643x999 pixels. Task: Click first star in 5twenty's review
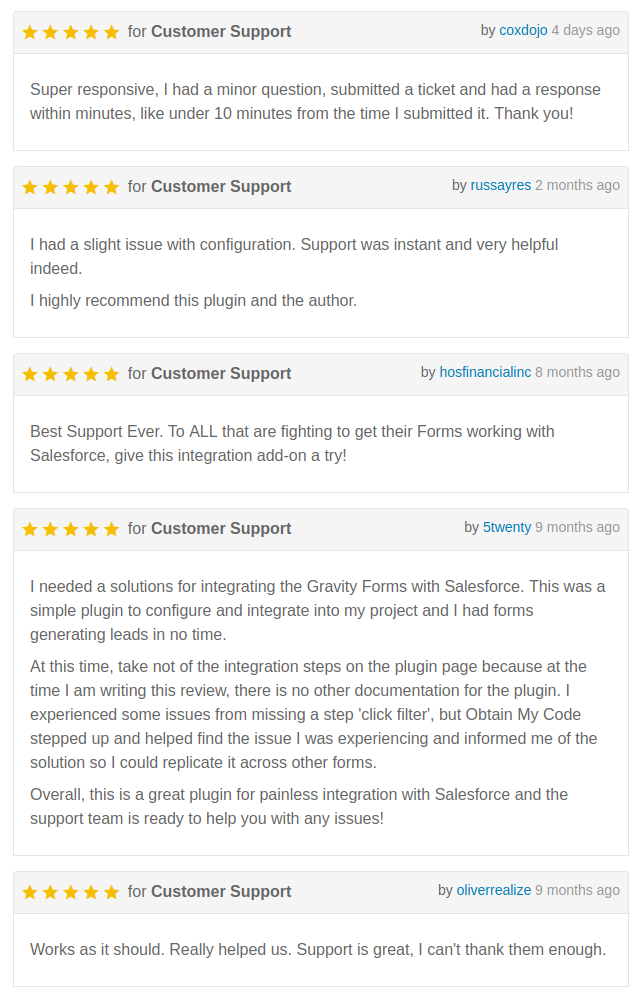(x=30, y=529)
